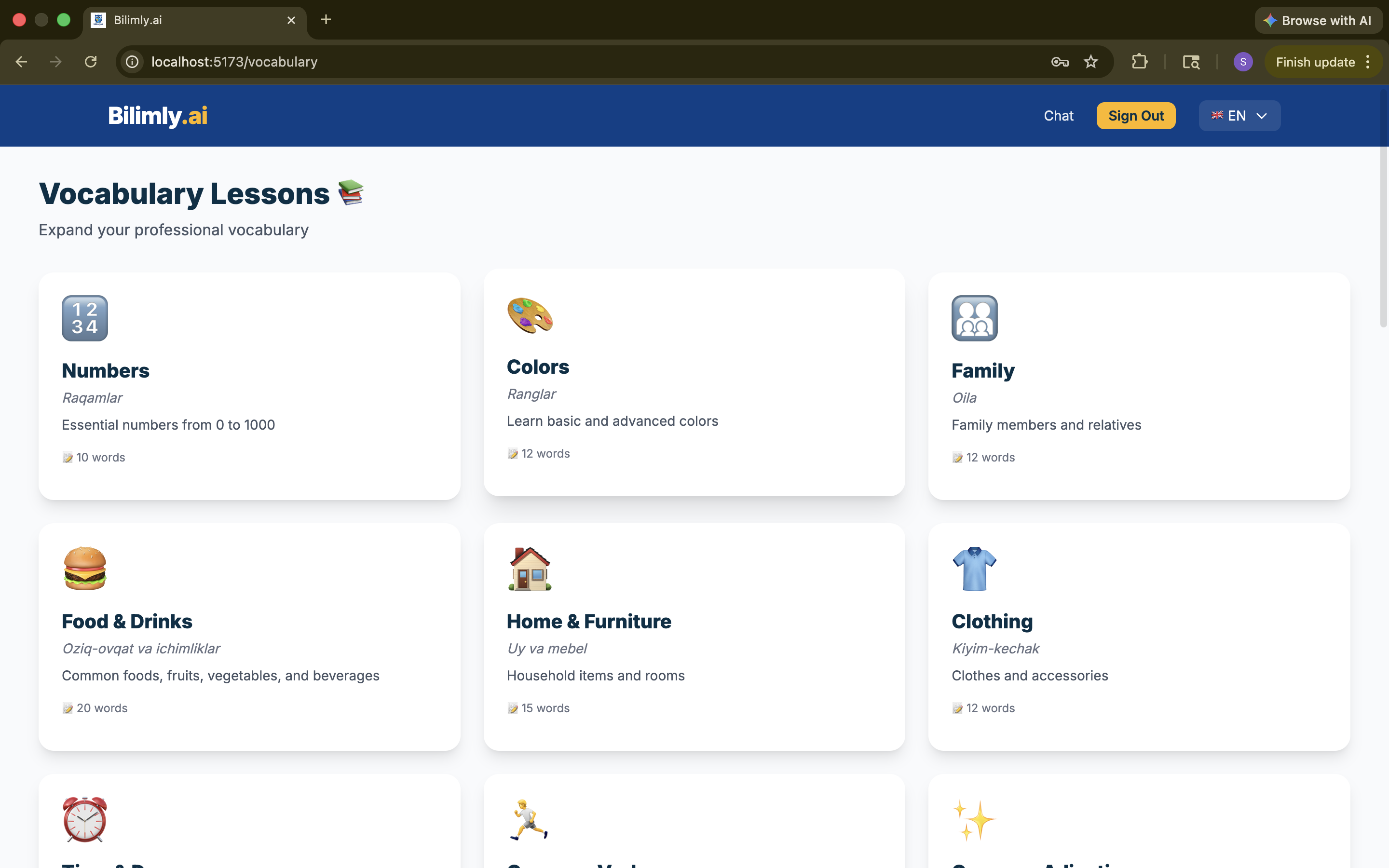Click the Sign Out button
This screenshot has height=868, width=1389.
click(x=1135, y=115)
